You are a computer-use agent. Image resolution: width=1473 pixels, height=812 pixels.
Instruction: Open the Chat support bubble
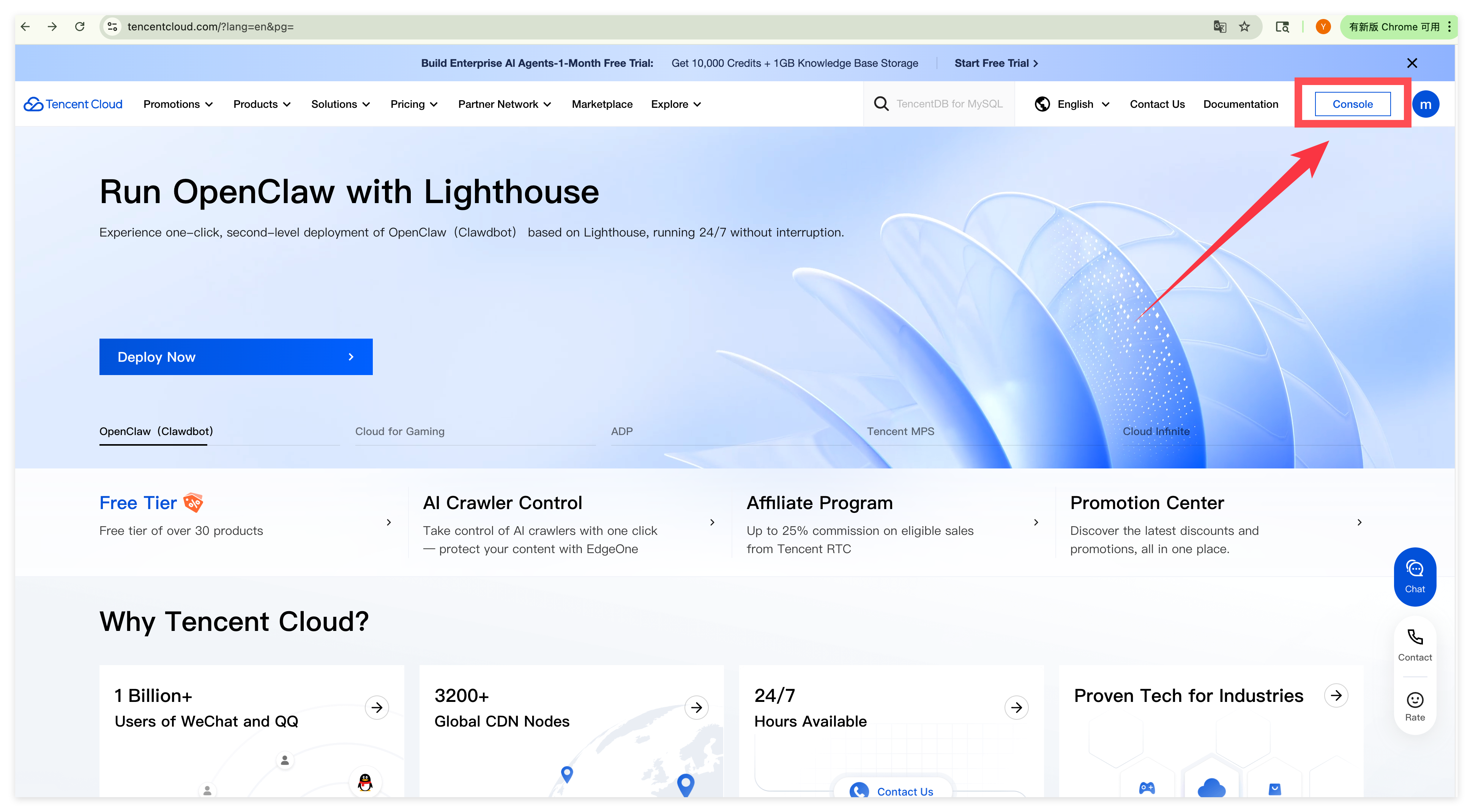1415,576
